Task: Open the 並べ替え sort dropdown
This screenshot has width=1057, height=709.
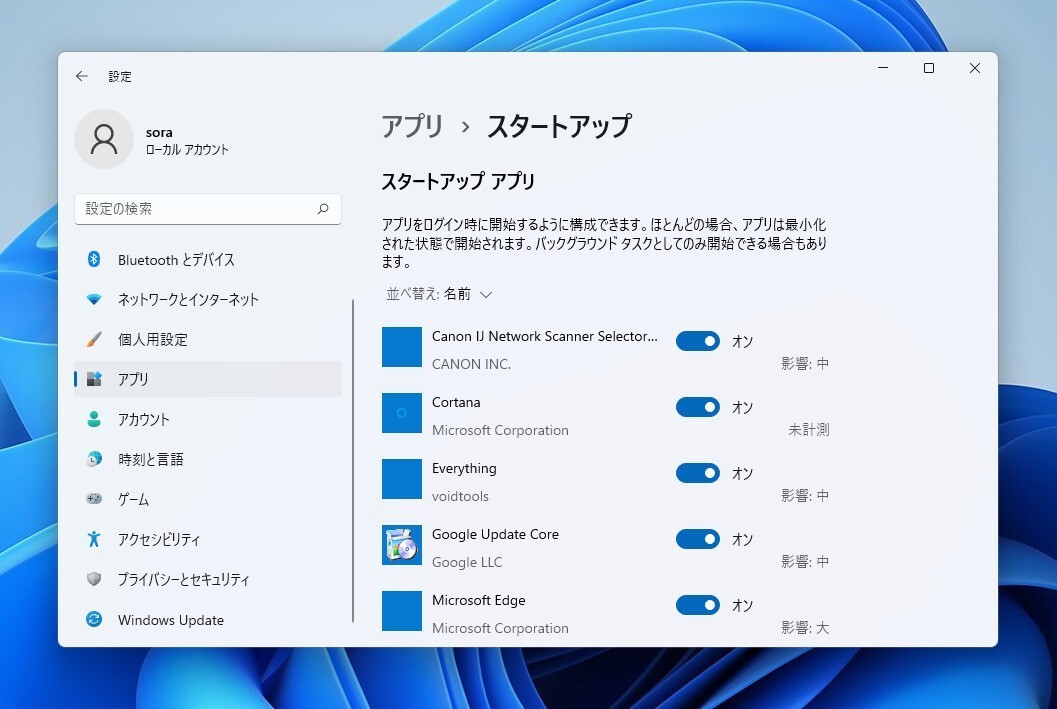Action: point(440,294)
